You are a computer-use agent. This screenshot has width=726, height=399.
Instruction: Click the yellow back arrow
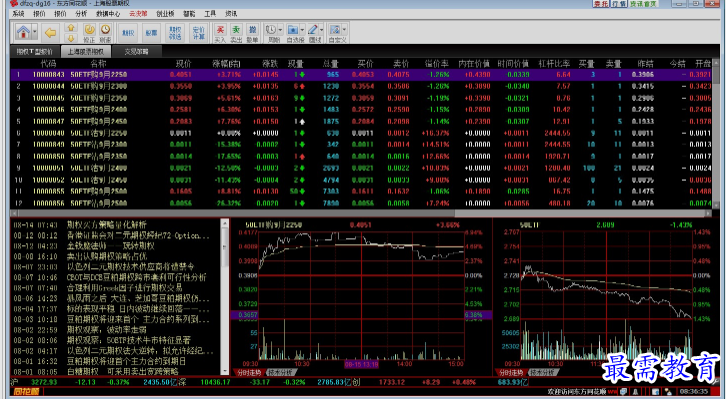pyautogui.click(x=50, y=33)
